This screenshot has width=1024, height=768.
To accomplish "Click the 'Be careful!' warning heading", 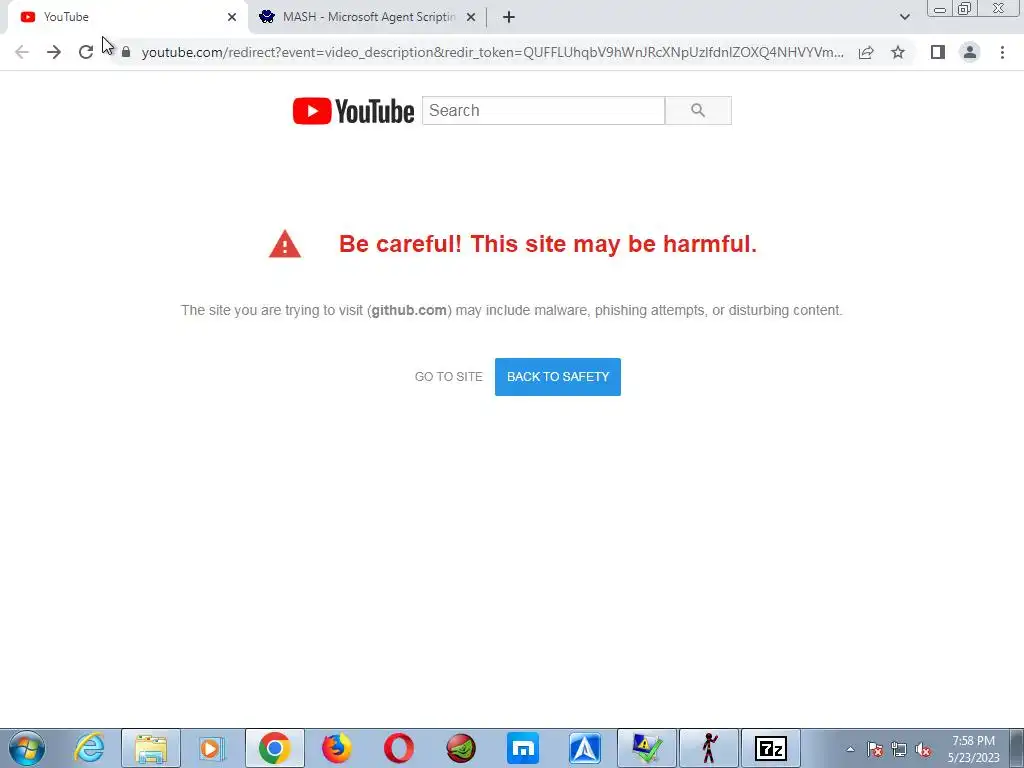I will tap(548, 244).
